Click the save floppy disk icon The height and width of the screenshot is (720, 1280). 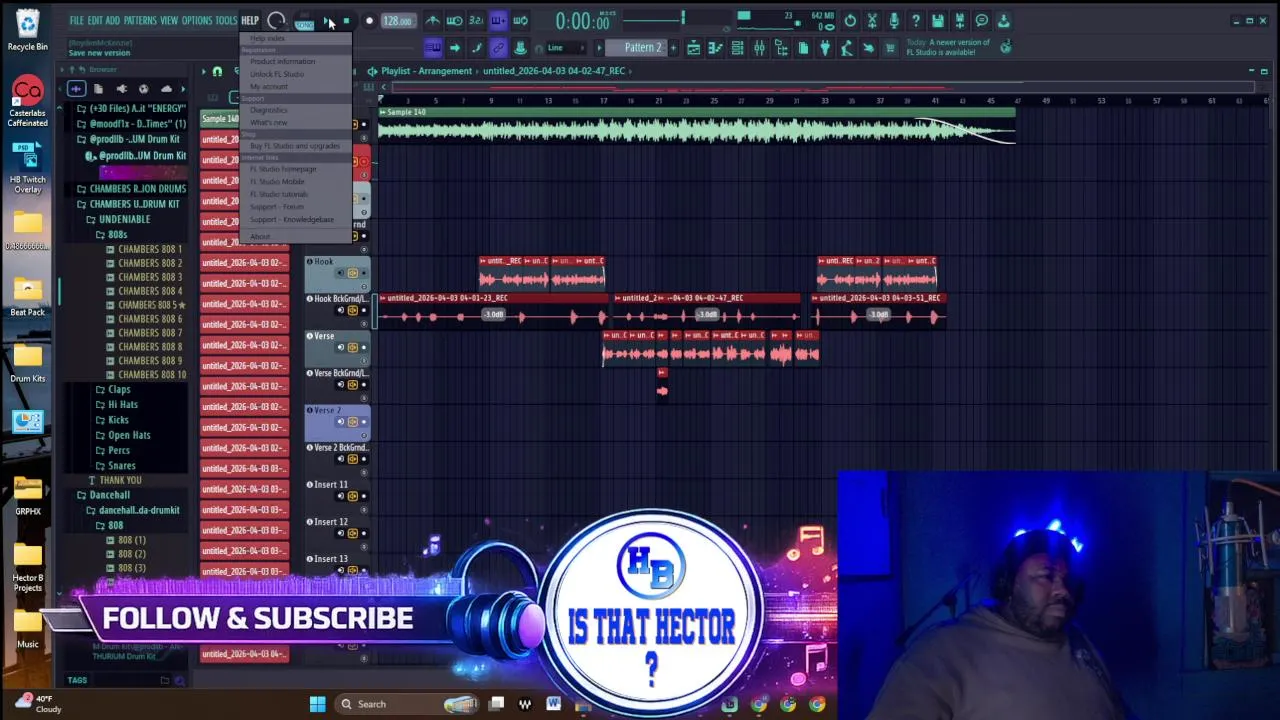pos(938,21)
